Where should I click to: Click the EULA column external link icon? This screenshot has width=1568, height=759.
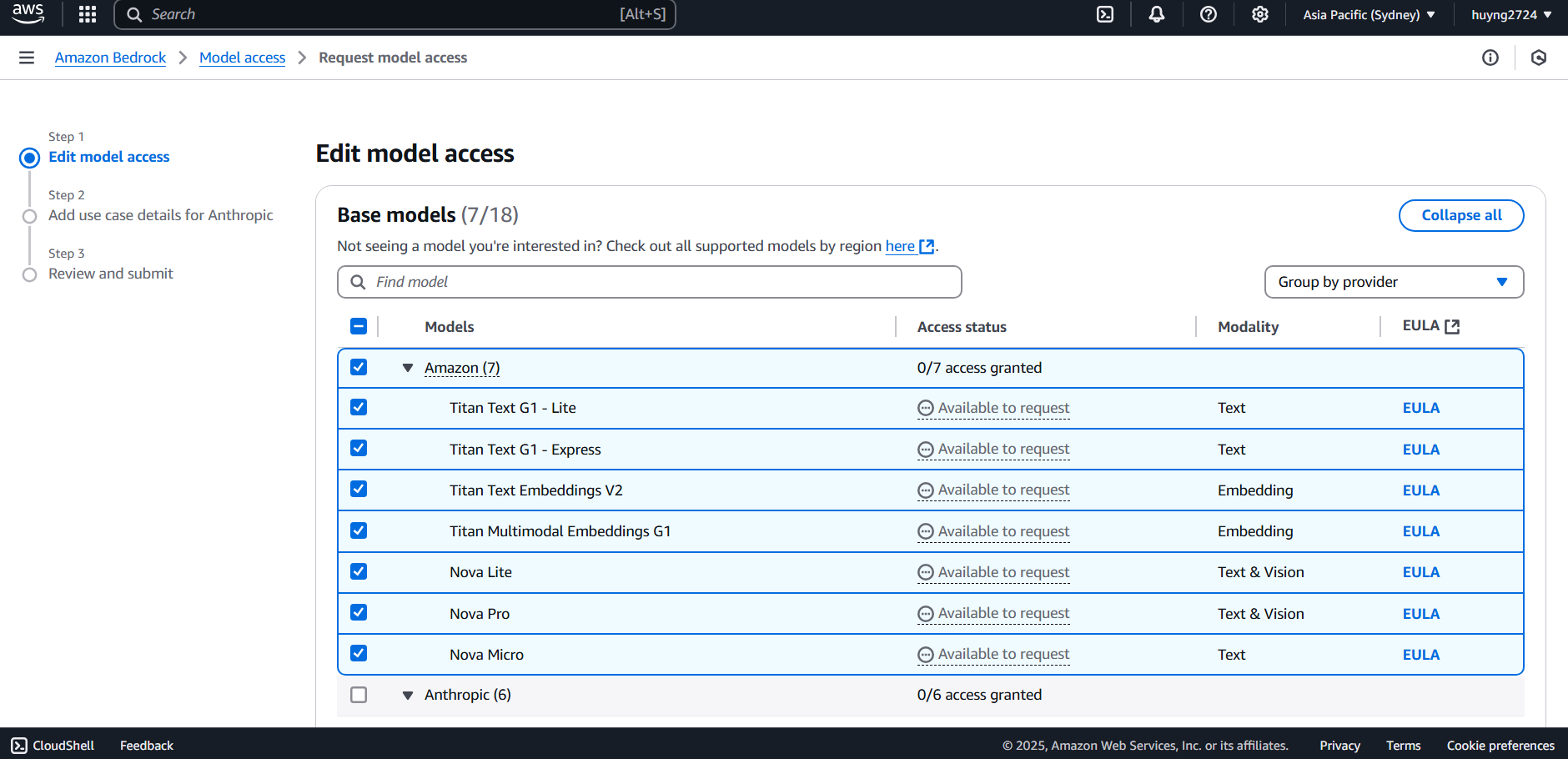coord(1452,326)
